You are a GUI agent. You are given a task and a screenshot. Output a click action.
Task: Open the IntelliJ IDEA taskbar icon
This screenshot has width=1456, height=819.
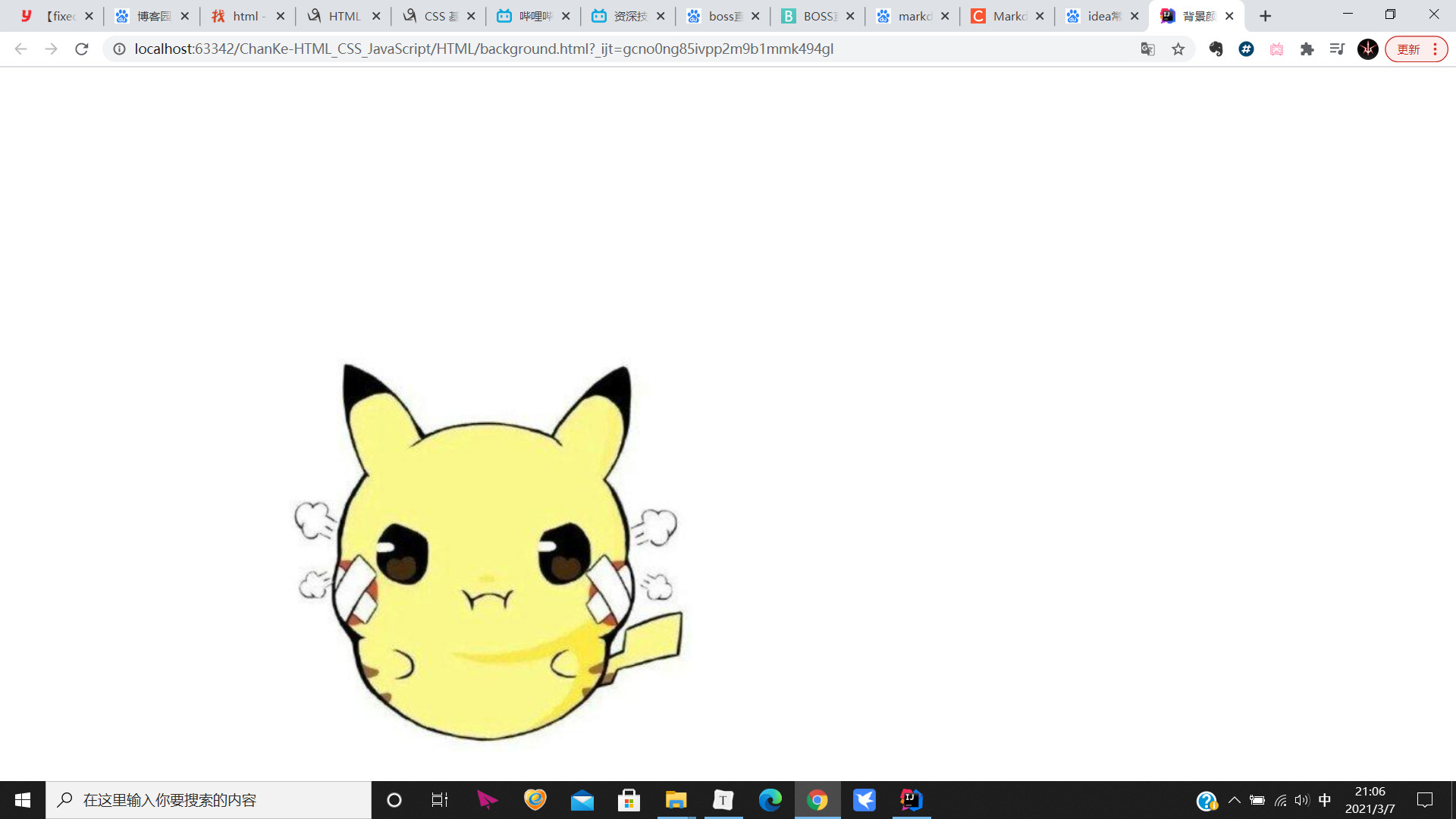click(911, 800)
